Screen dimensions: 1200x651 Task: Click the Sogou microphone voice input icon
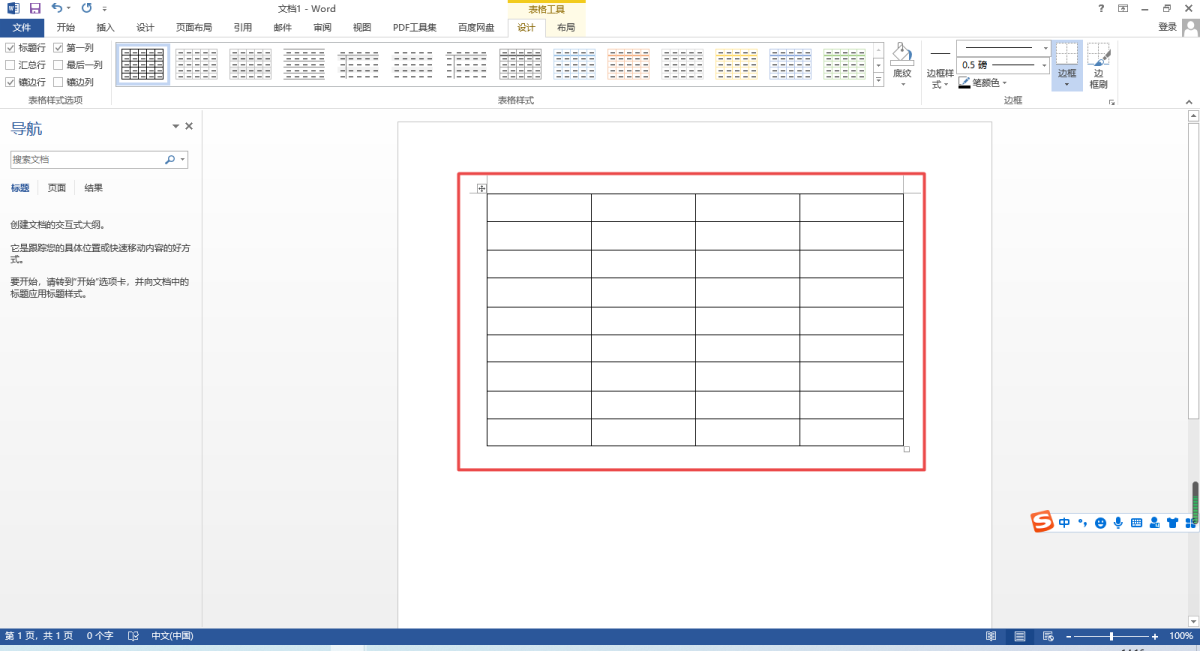[x=1118, y=522]
